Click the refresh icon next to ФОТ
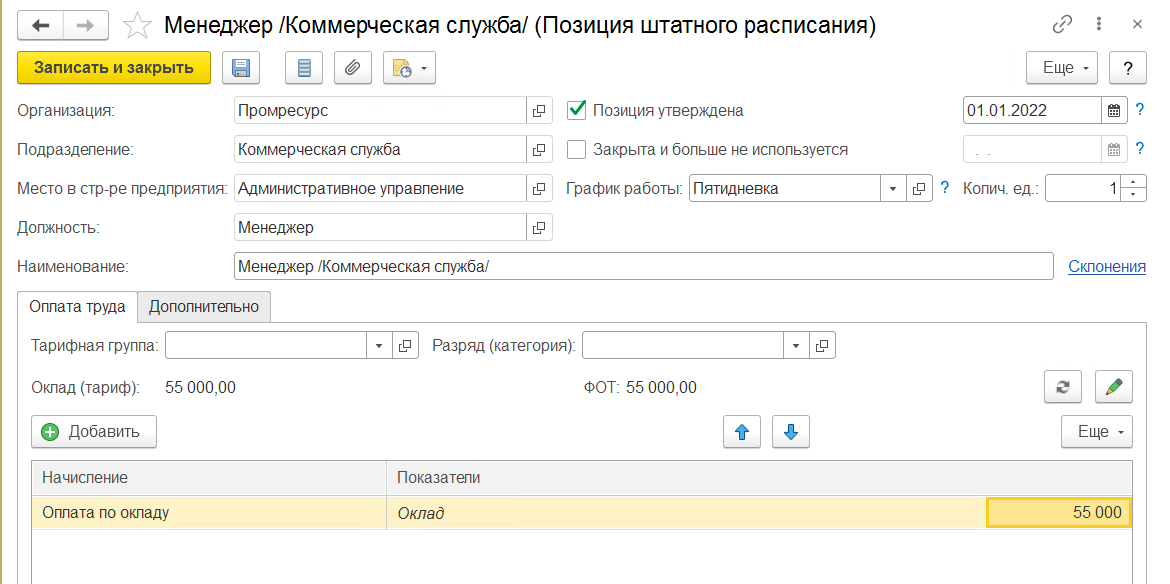 1063,387
